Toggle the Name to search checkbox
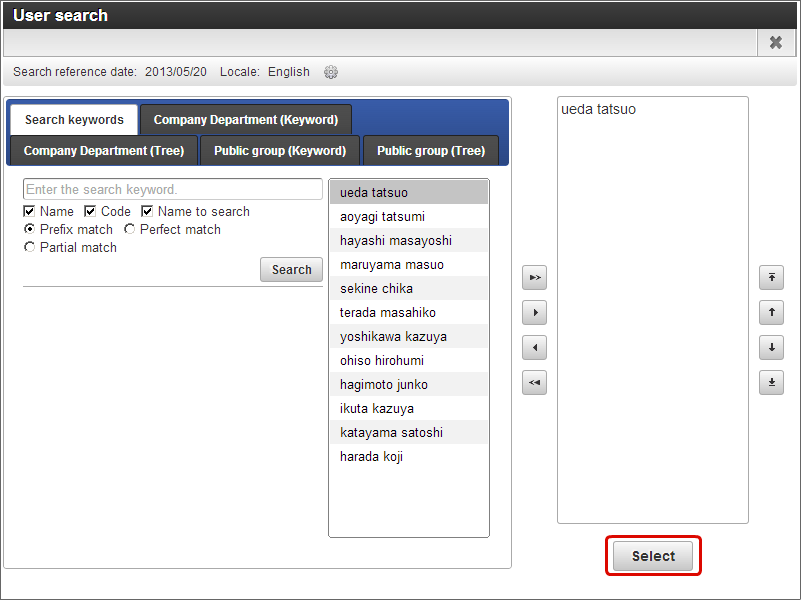The width and height of the screenshot is (801, 600). [x=147, y=211]
